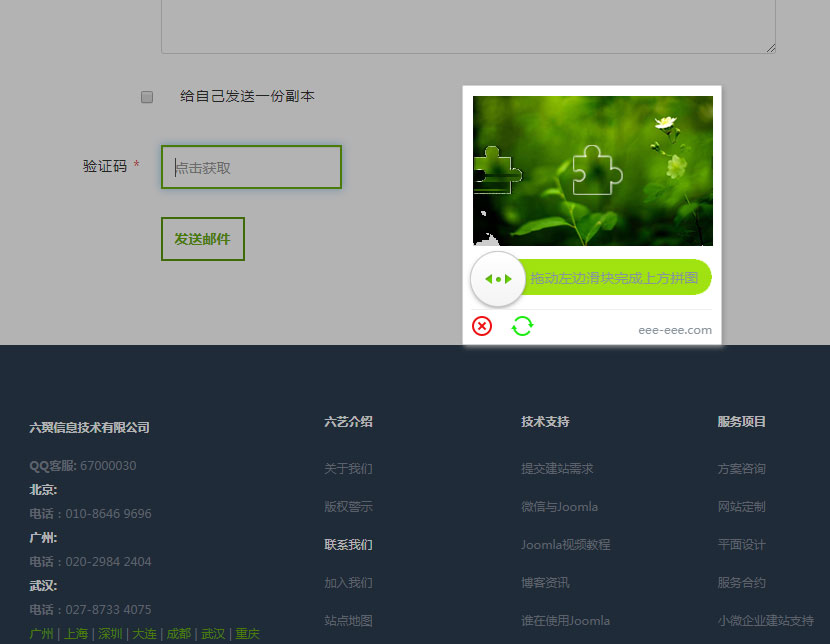Click the empty puzzle slot outline
Screen dimensions: 830x644
click(596, 171)
